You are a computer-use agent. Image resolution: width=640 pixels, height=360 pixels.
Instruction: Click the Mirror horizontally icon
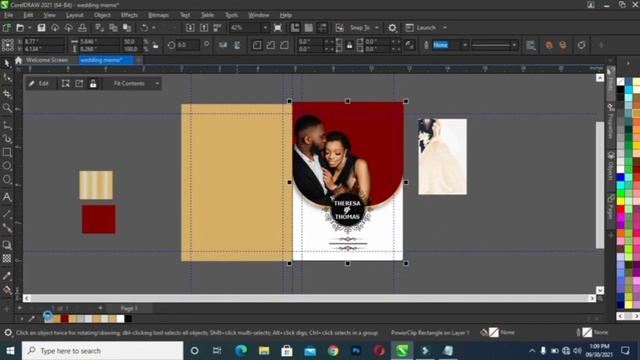[x=223, y=45]
